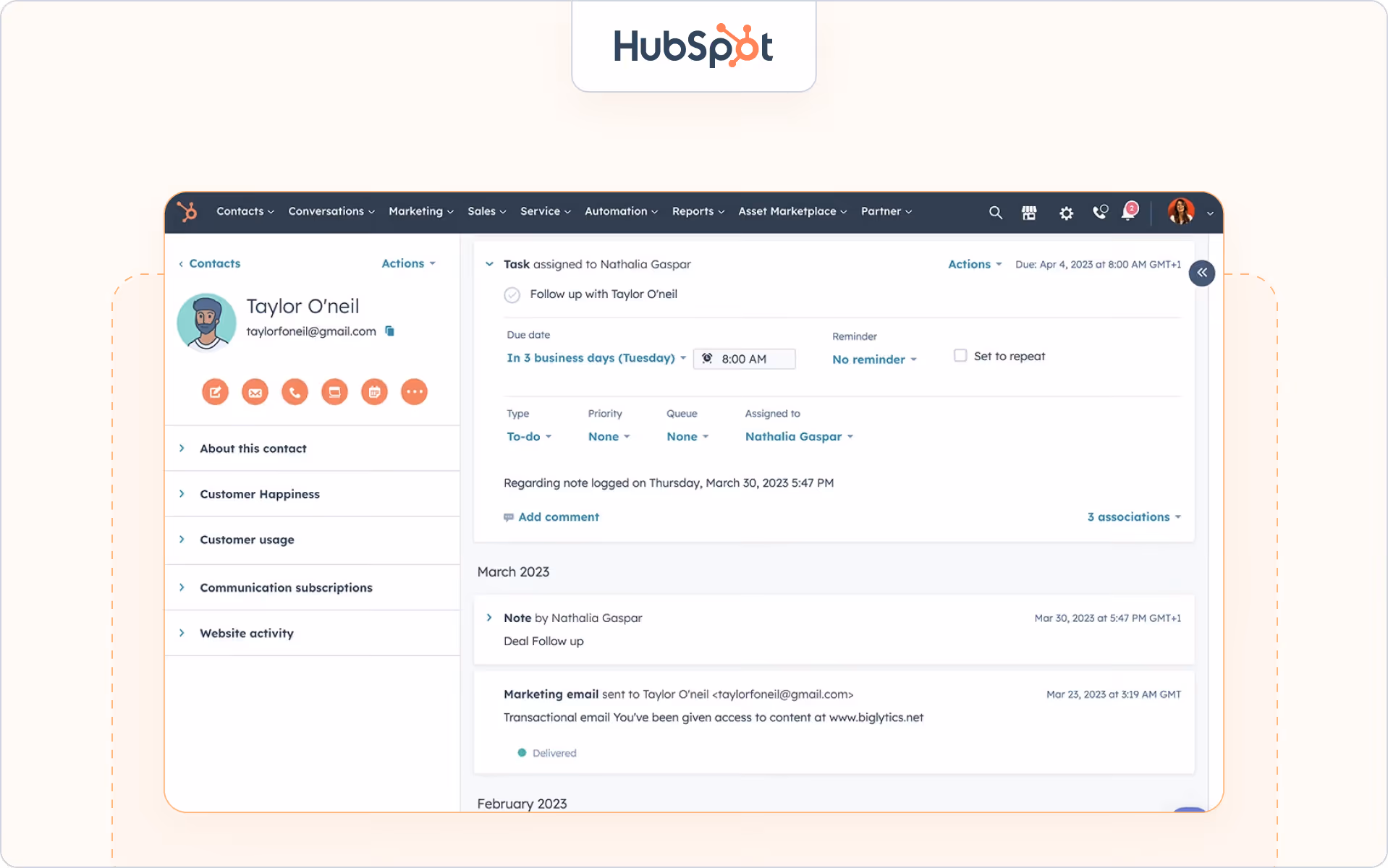Open the calling phone icon in navbar
Viewport: 1388px width, 868px height.
pos(1100,212)
